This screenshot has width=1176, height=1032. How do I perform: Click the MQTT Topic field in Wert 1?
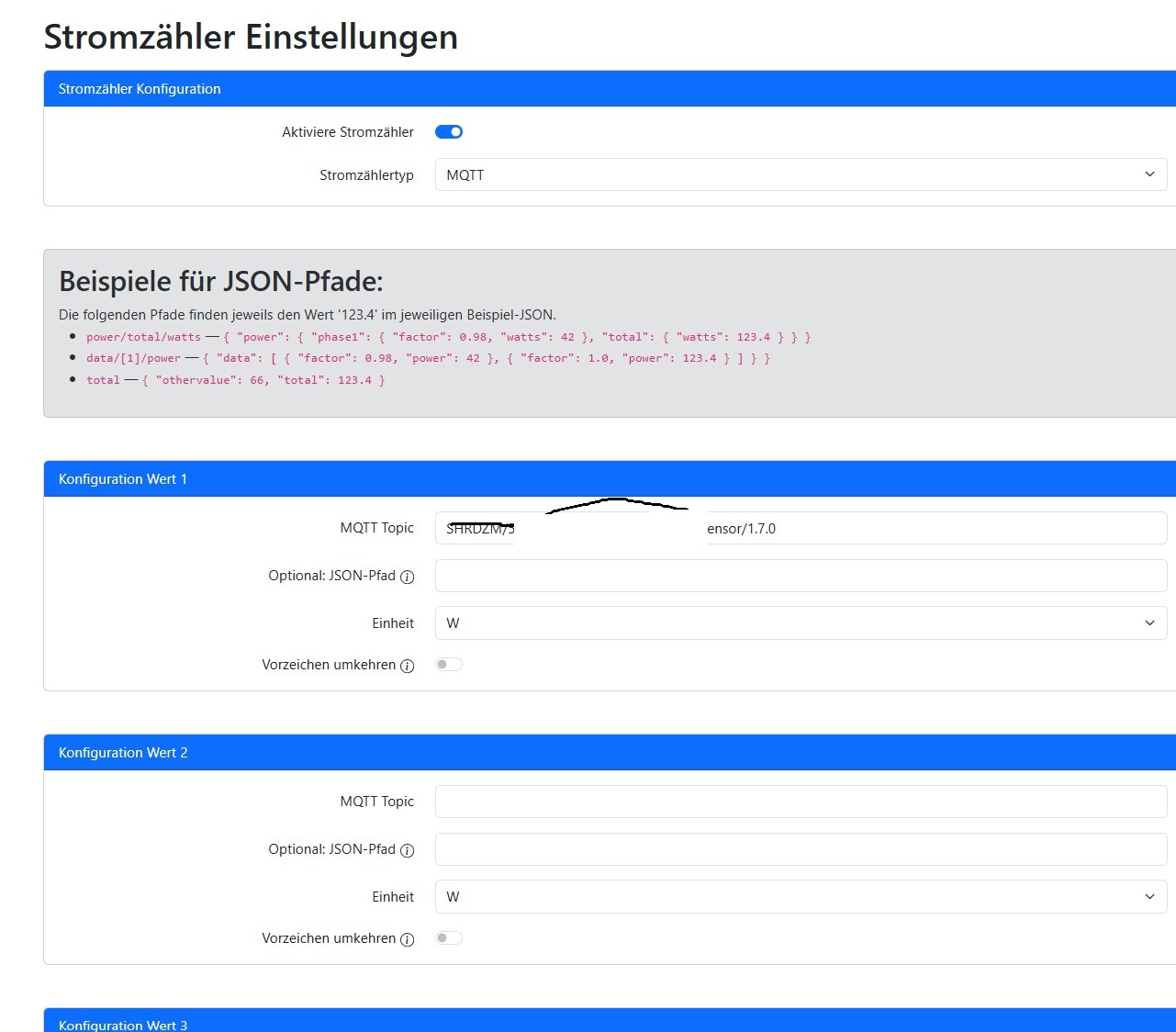(x=801, y=528)
